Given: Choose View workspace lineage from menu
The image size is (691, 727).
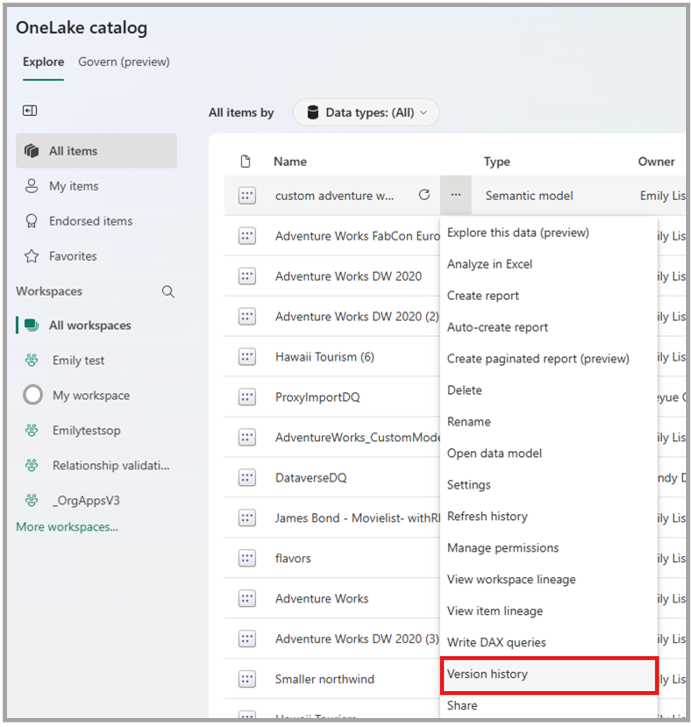Looking at the screenshot, I should click(549, 579).
